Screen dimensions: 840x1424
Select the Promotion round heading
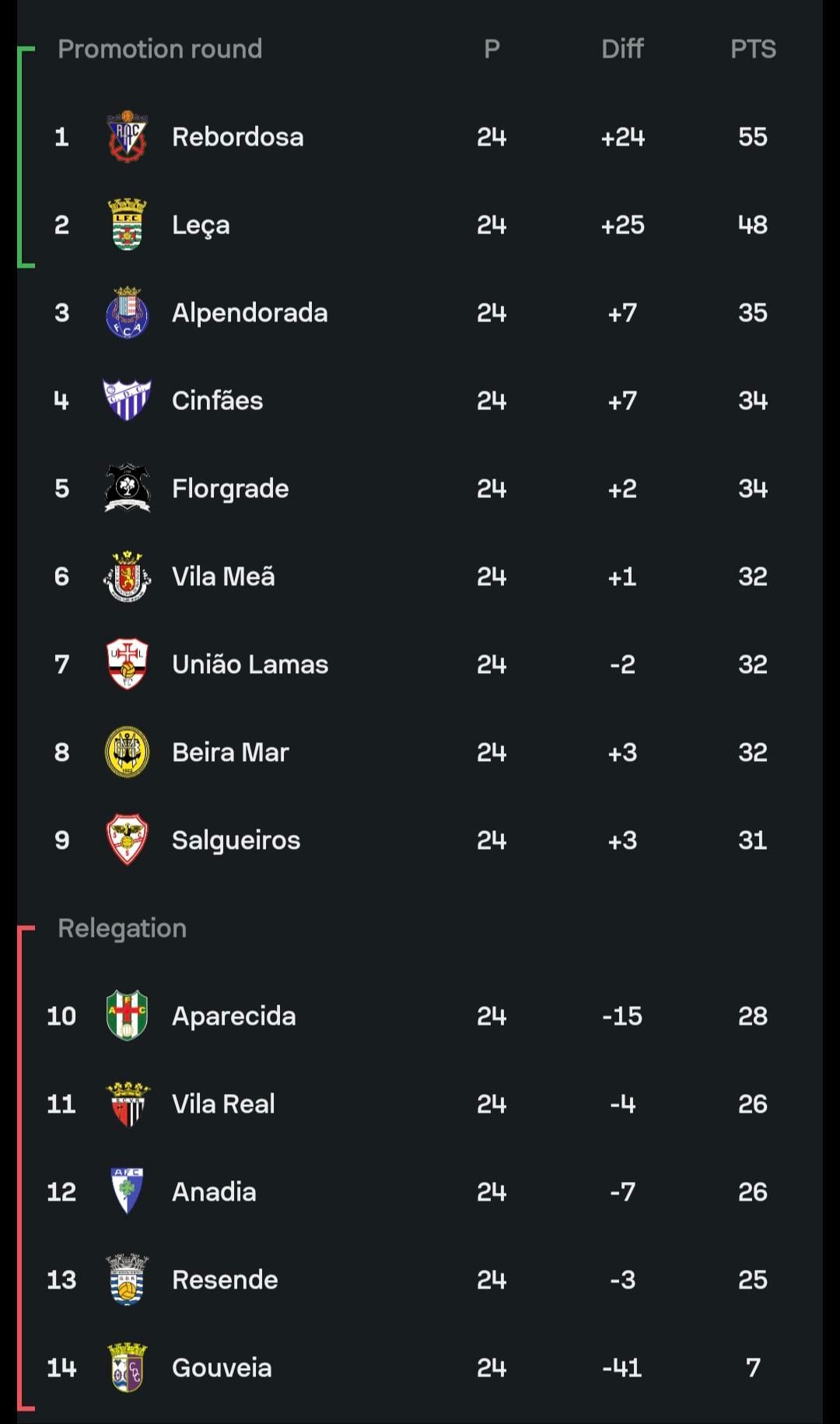(x=160, y=49)
